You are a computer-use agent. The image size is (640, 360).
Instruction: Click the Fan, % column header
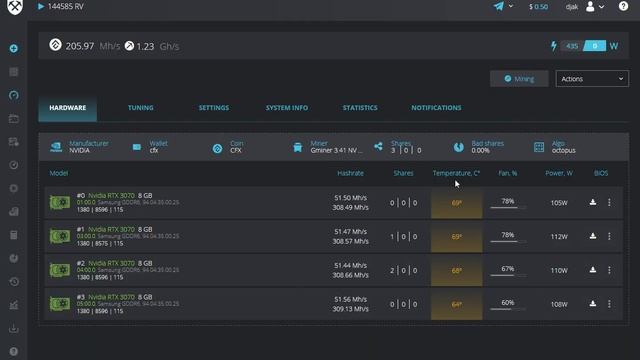tap(508, 173)
